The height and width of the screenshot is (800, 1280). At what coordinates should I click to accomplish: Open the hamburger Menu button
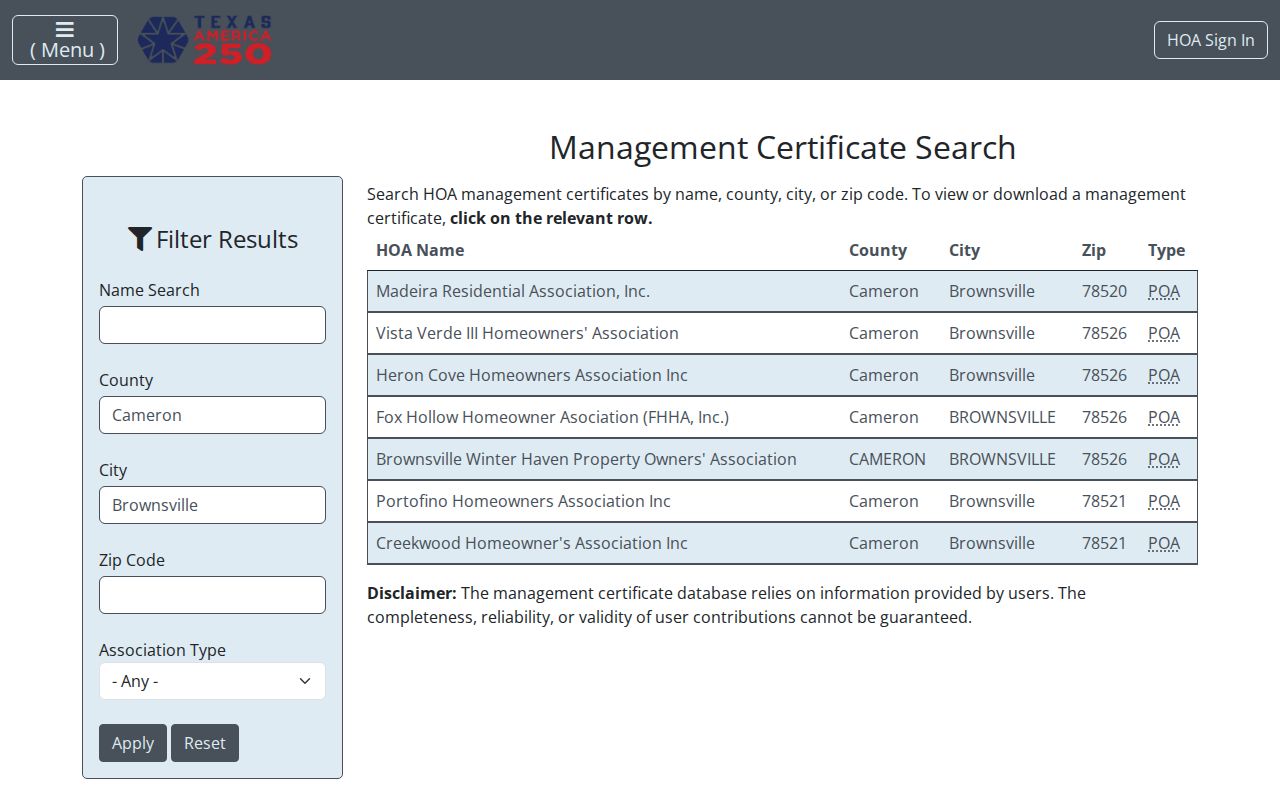click(65, 40)
